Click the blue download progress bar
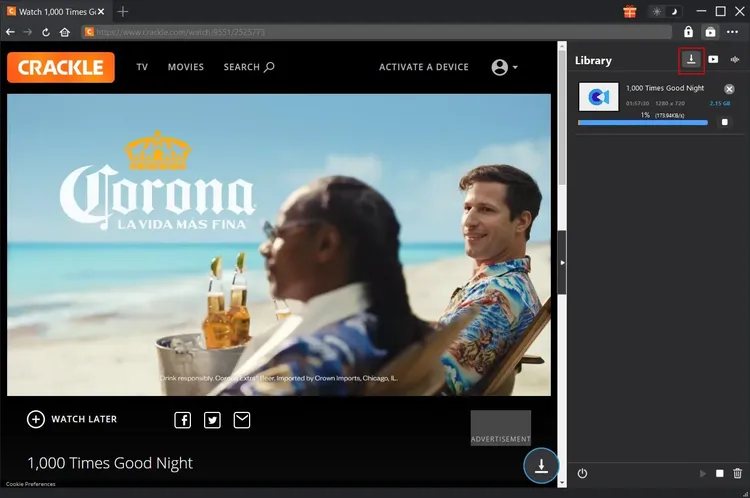750x498 pixels. pyautogui.click(x=642, y=123)
